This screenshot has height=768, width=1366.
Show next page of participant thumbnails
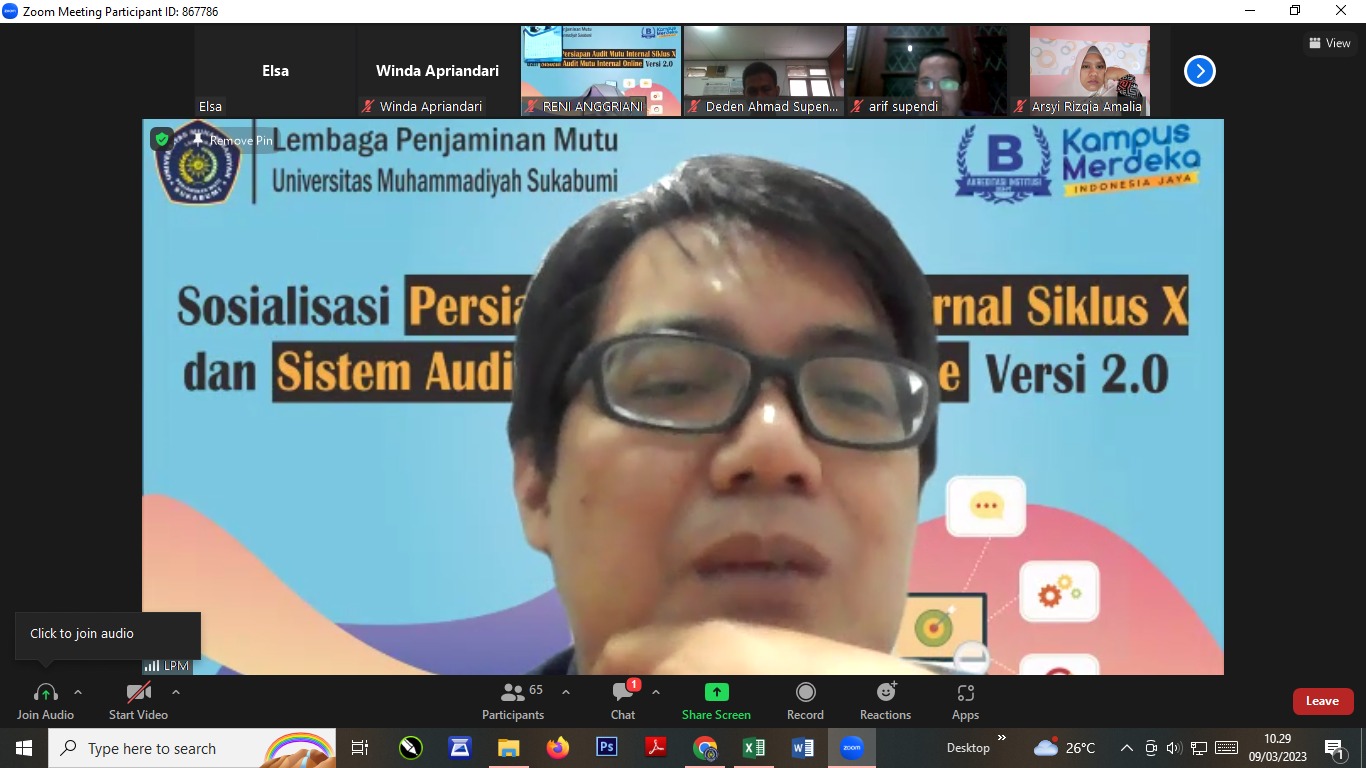tap(1199, 71)
